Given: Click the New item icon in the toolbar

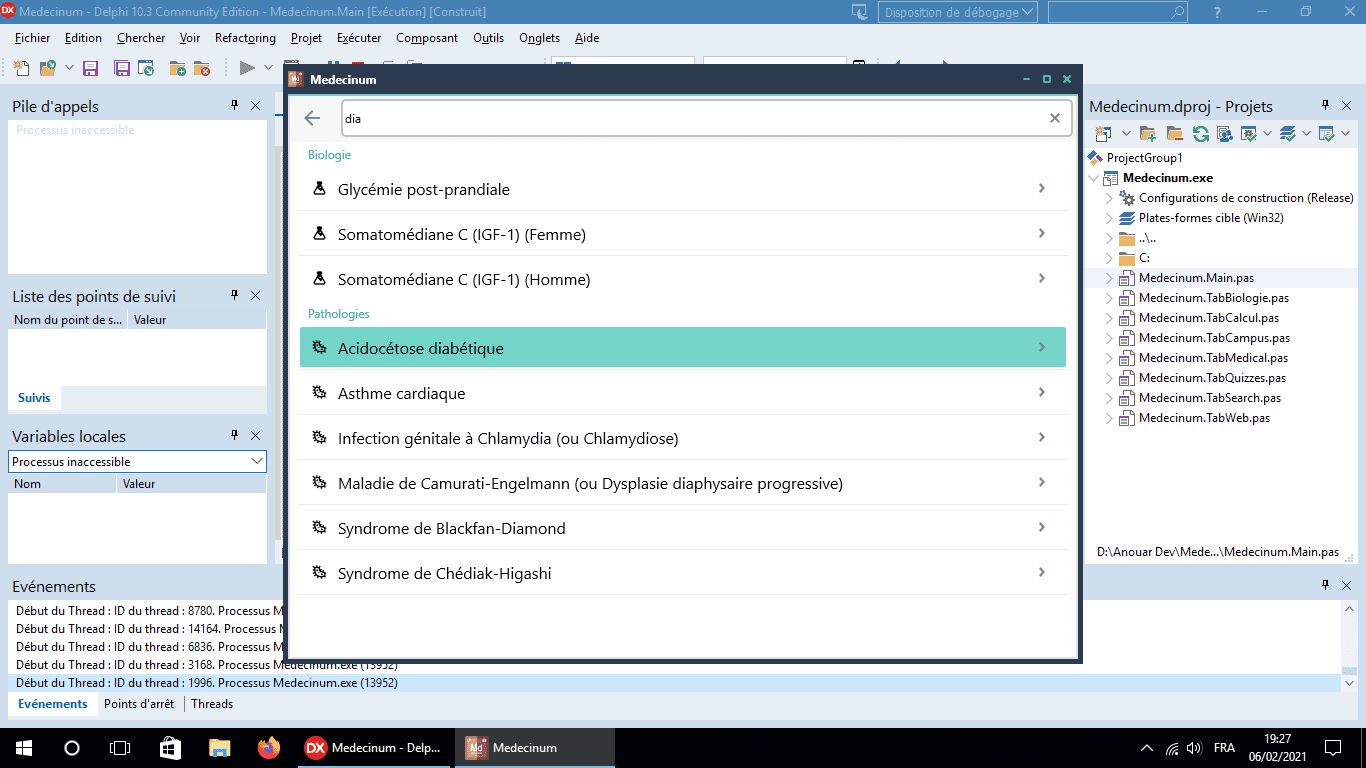Looking at the screenshot, I should pos(22,68).
